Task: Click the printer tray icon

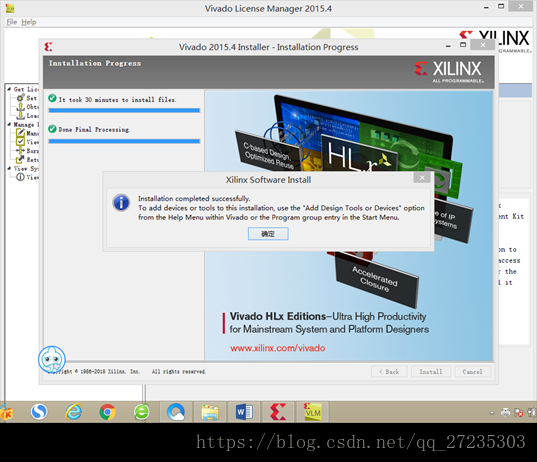Action: [x=505, y=413]
